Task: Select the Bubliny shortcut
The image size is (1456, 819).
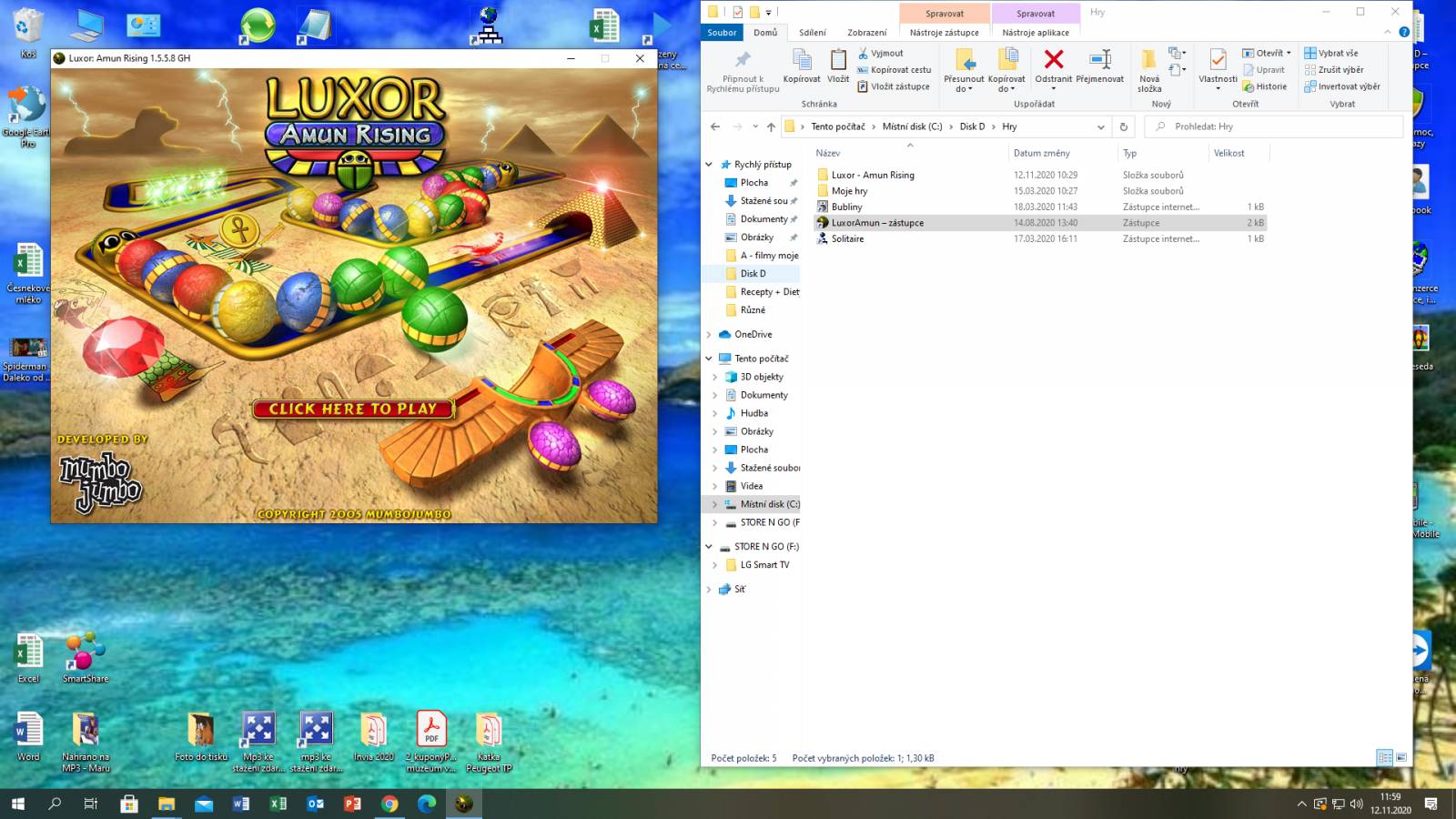Action: coord(846,207)
